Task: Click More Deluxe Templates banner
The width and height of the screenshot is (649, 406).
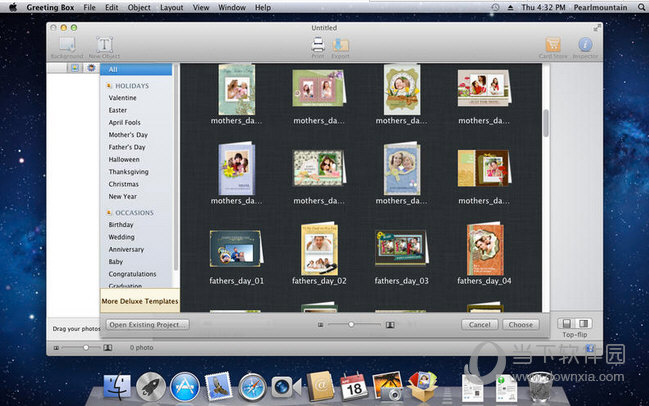Action: point(140,301)
